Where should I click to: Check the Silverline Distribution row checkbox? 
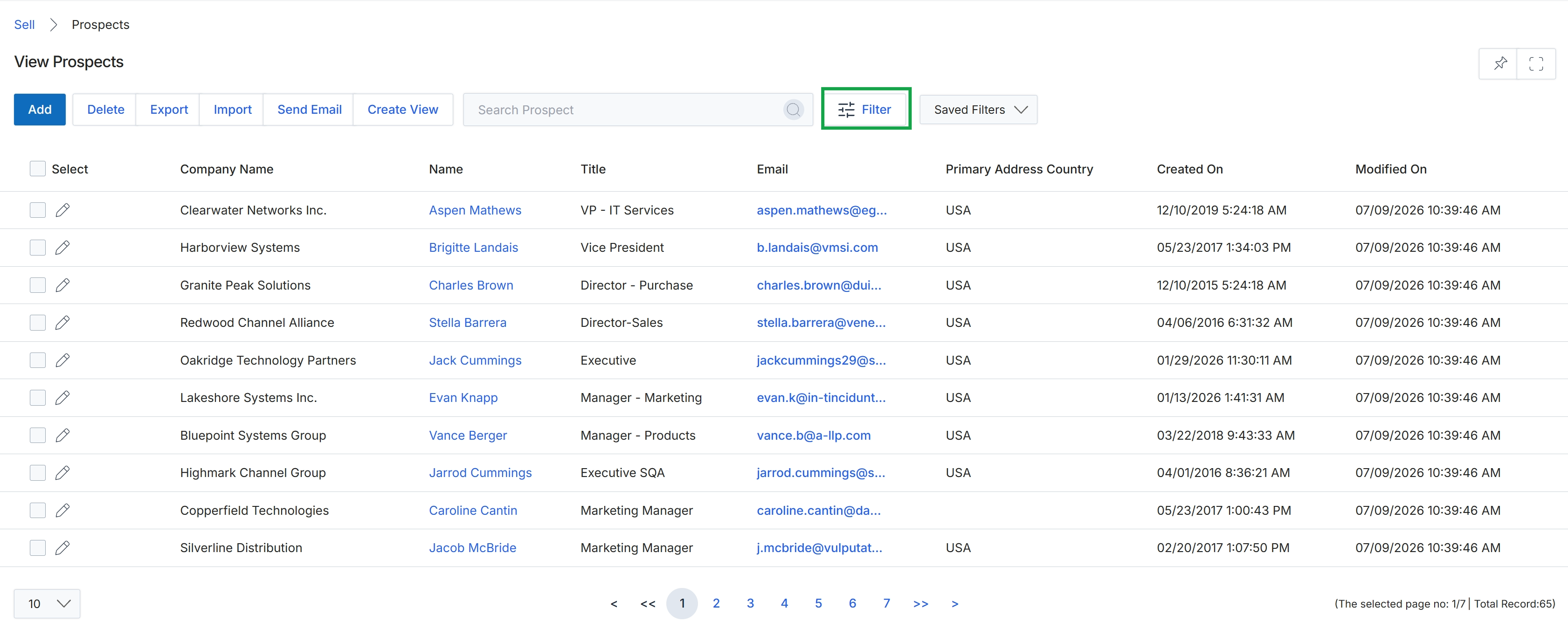click(38, 548)
